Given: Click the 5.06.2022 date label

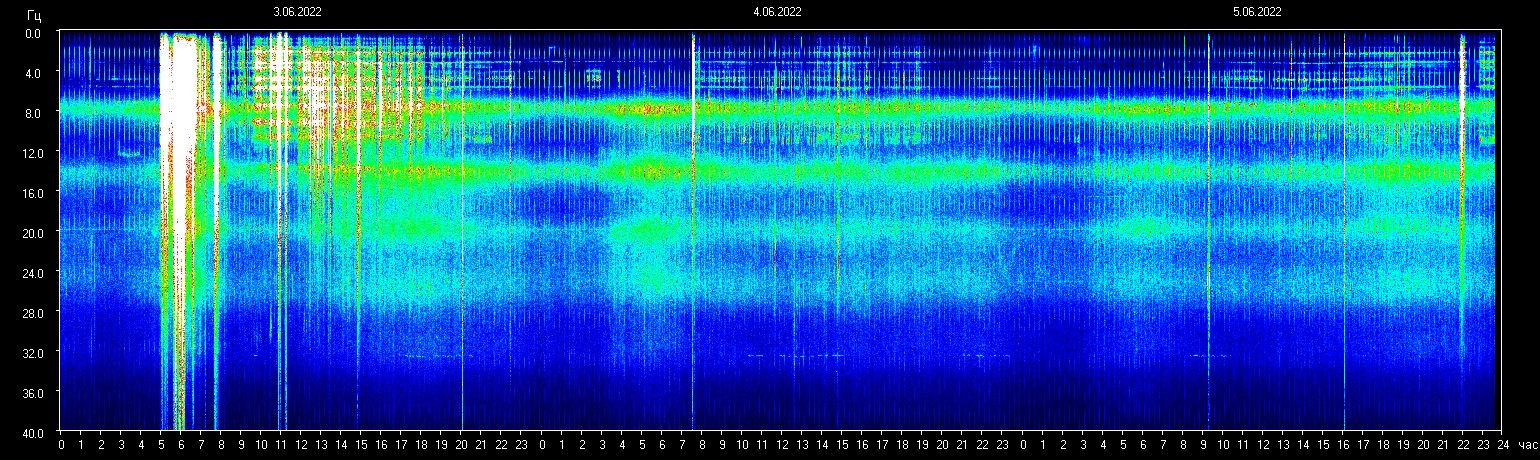Looking at the screenshot, I should click(x=1257, y=12).
